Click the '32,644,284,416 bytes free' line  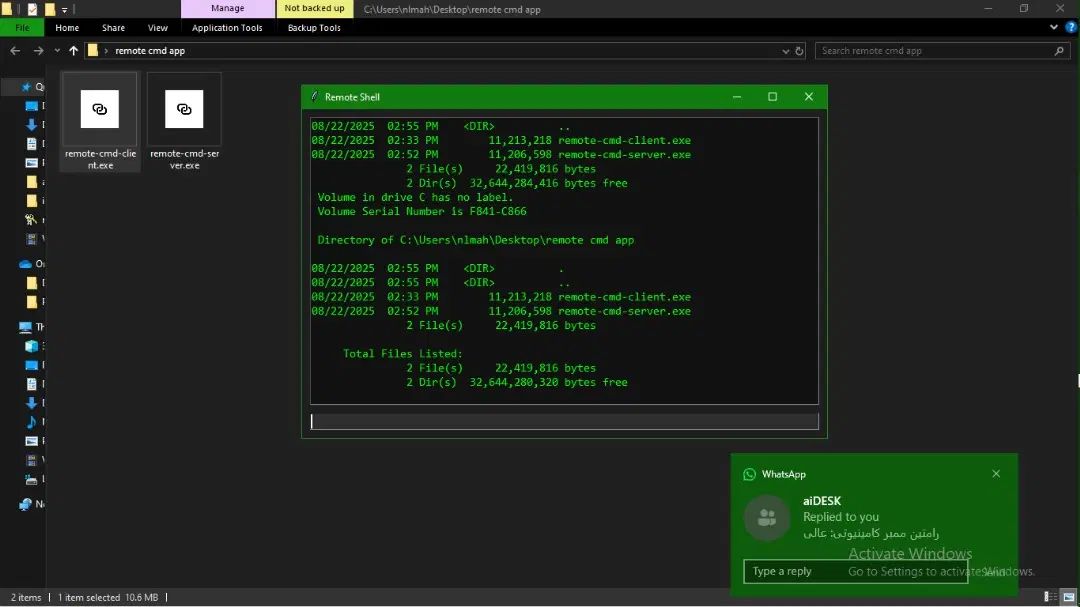(x=548, y=183)
